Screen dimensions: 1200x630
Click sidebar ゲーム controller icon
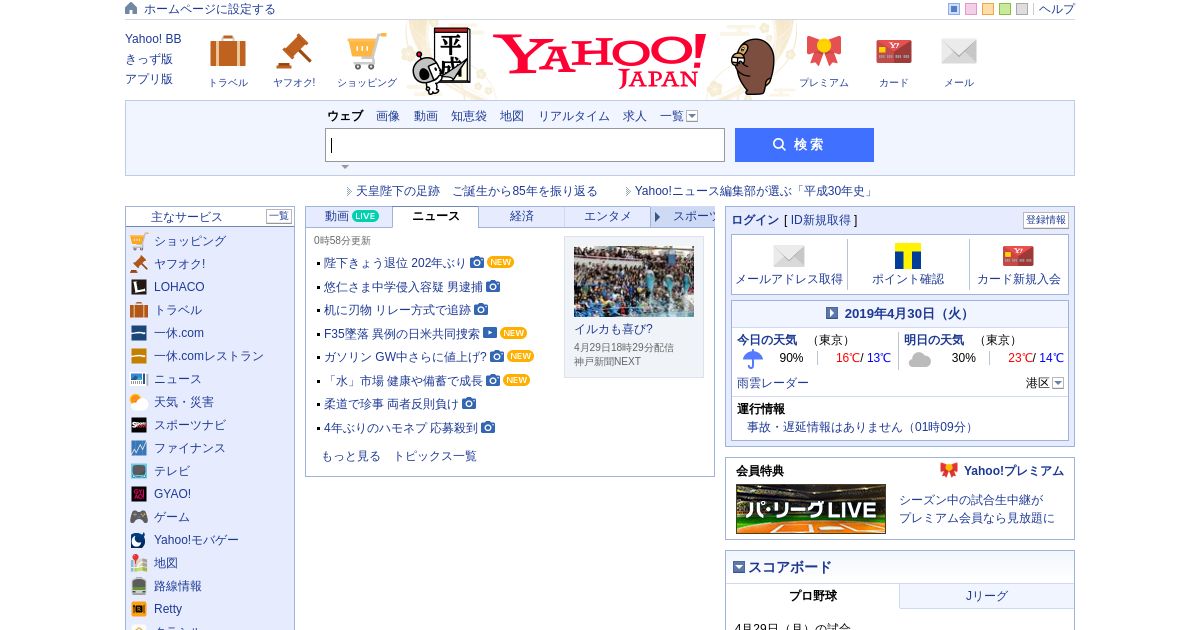tap(139, 517)
